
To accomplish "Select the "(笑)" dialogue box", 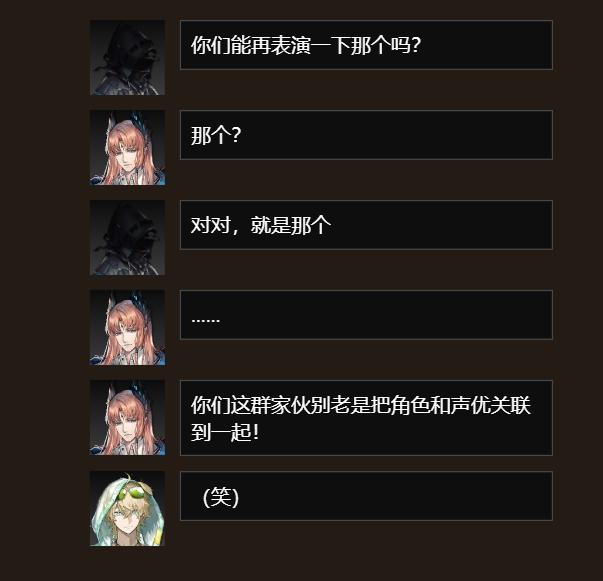I will click(366, 496).
